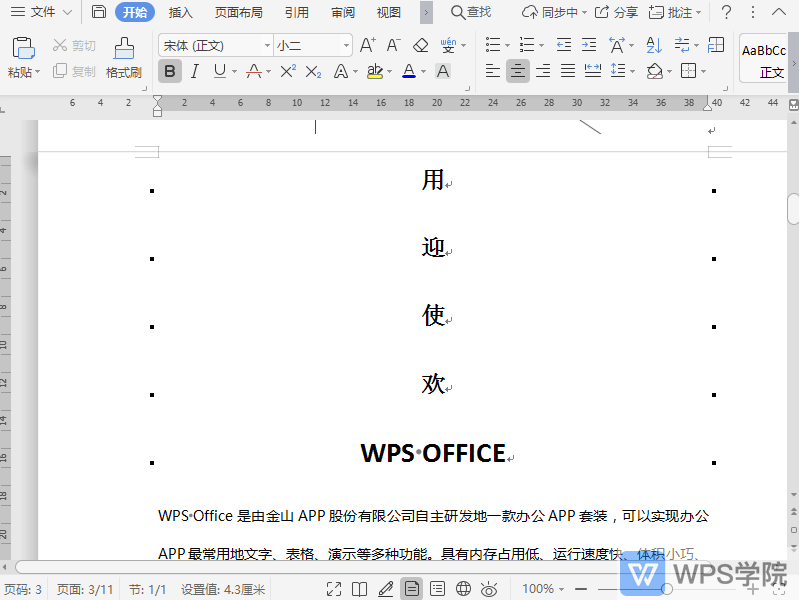Viewport: 799px width, 600px height.
Task: Increase font size with the A+ icon
Action: point(367,45)
